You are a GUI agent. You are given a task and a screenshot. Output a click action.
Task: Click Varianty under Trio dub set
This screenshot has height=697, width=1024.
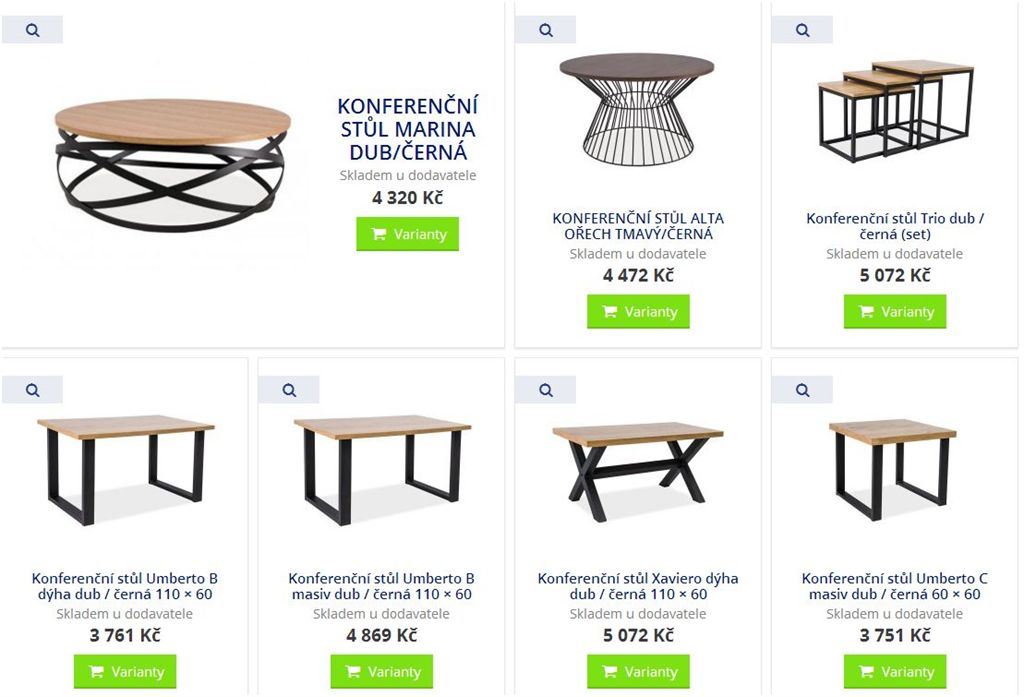(895, 312)
